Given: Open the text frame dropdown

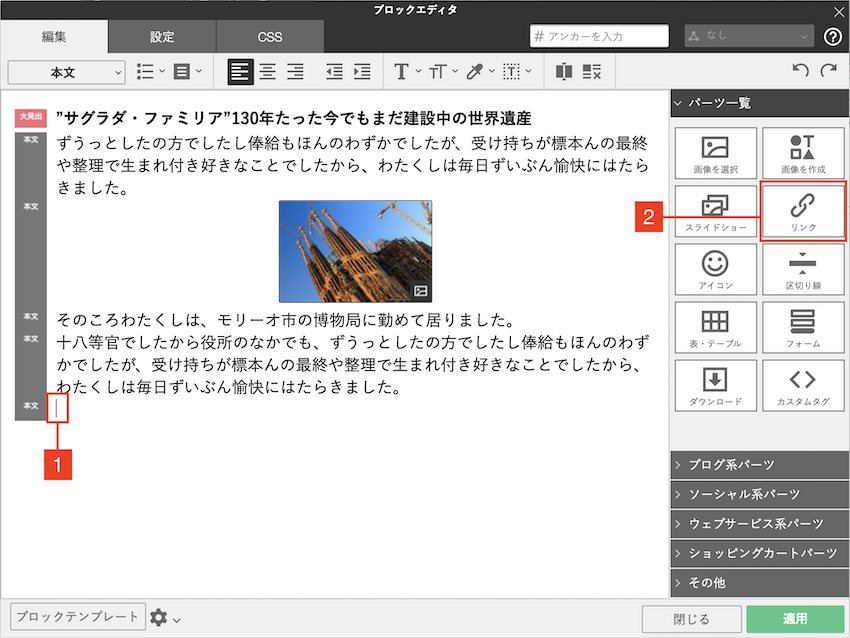Looking at the screenshot, I should (x=517, y=72).
